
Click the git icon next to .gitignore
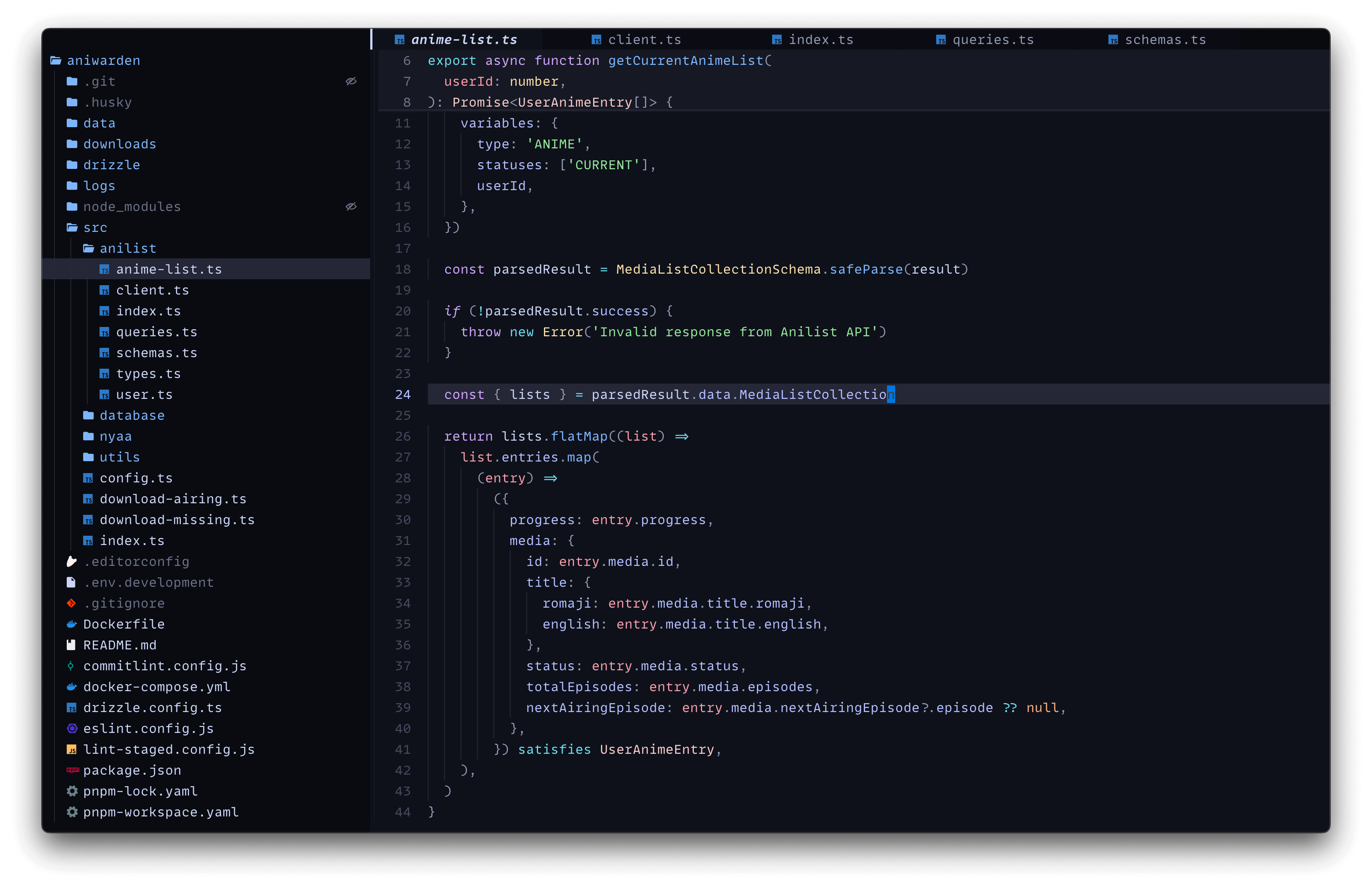(x=72, y=603)
